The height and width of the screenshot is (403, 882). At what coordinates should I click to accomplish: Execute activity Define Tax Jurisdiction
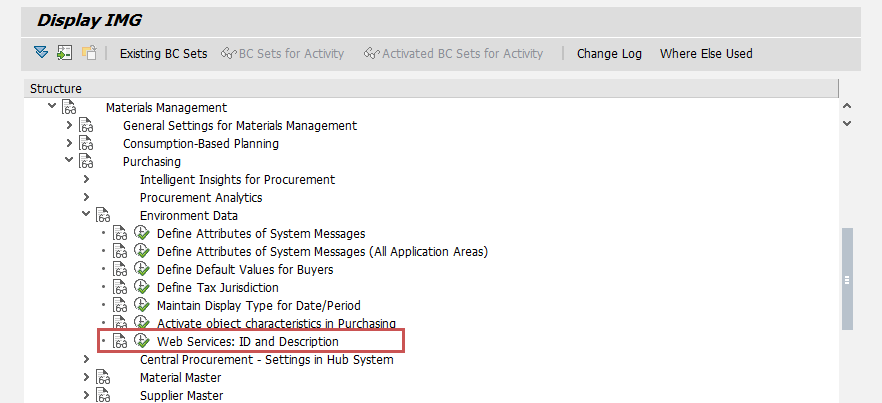pyautogui.click(x=142, y=287)
